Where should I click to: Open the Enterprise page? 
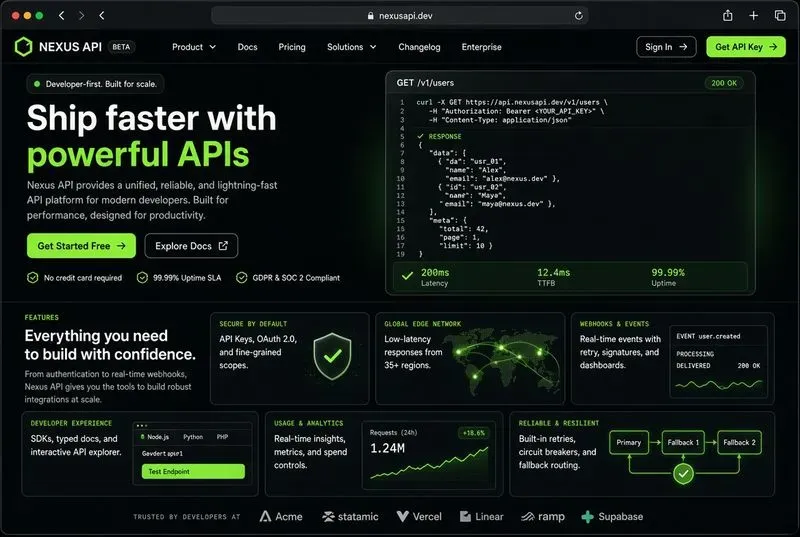pos(482,47)
